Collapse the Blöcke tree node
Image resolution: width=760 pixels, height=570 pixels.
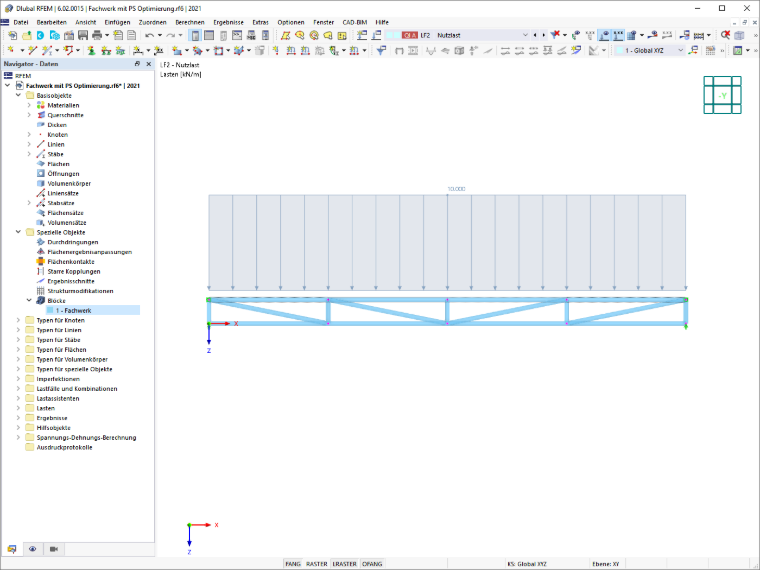coord(29,301)
